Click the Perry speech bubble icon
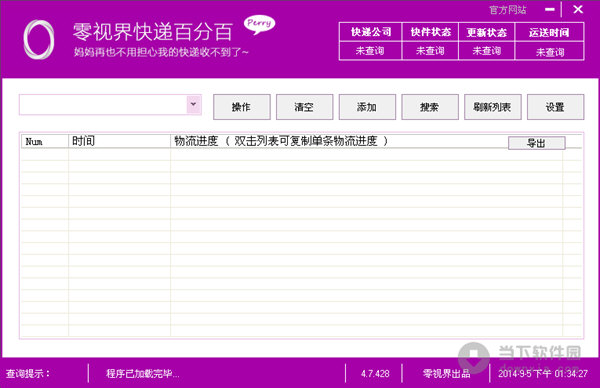 coord(259,24)
